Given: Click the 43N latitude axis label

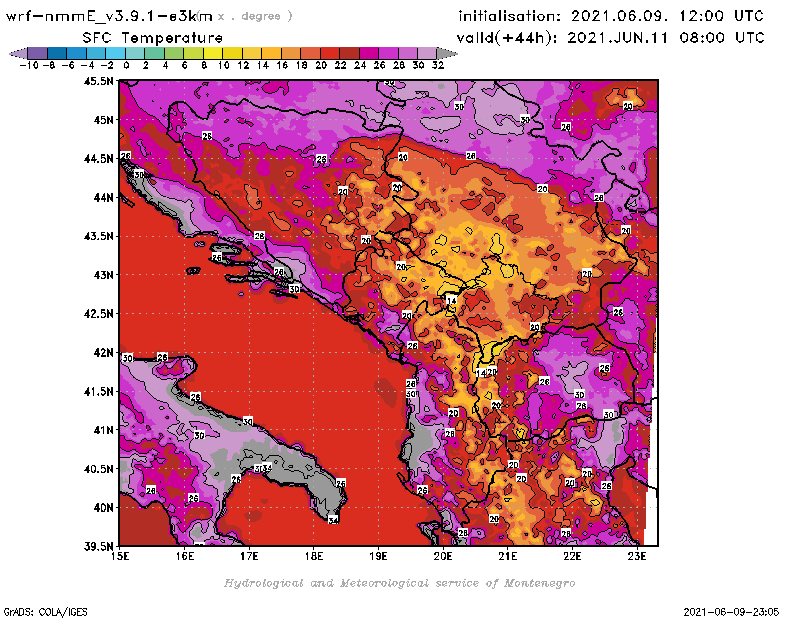Looking at the screenshot, I should click(x=103, y=275).
